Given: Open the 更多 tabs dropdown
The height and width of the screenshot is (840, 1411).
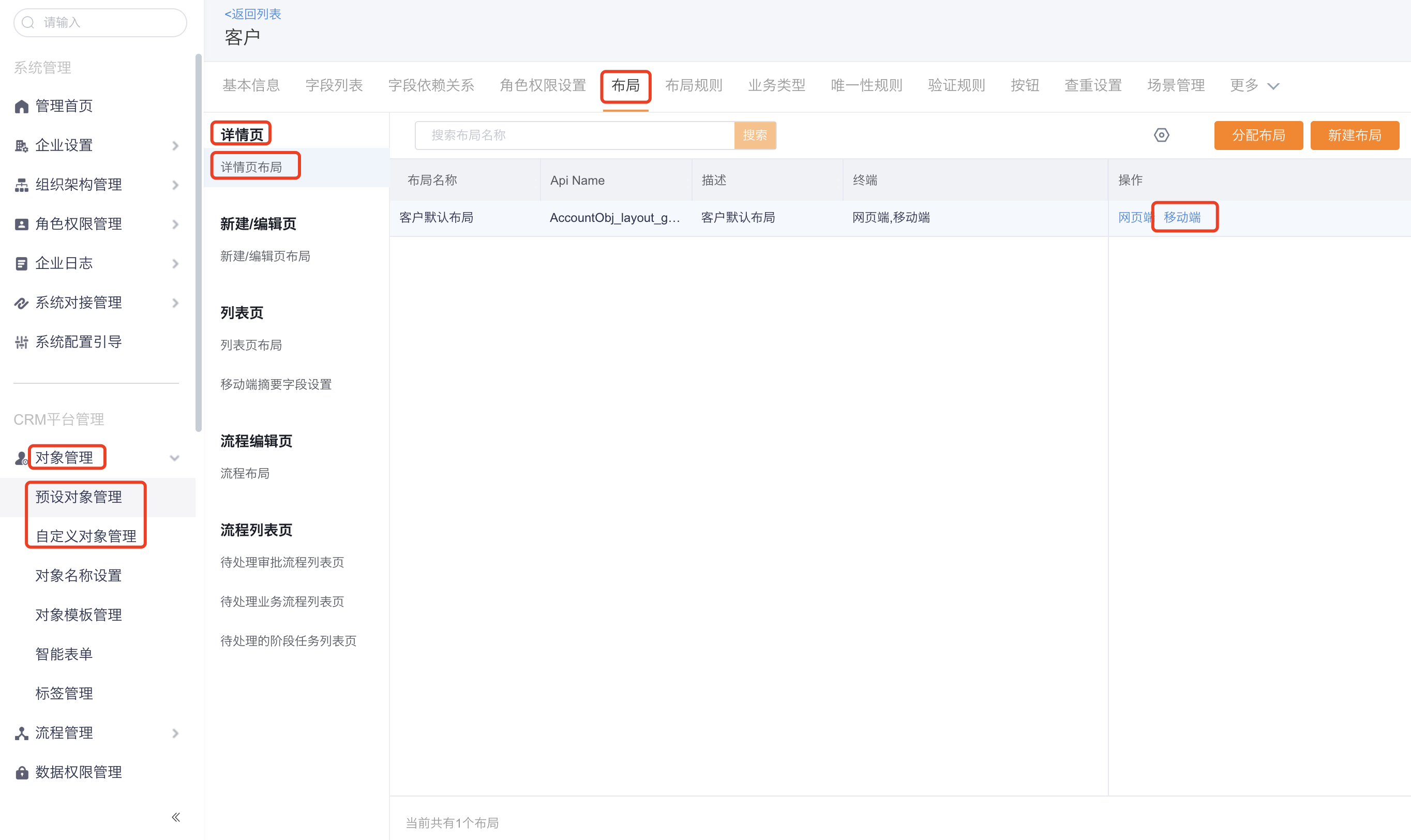Looking at the screenshot, I should (x=1254, y=85).
